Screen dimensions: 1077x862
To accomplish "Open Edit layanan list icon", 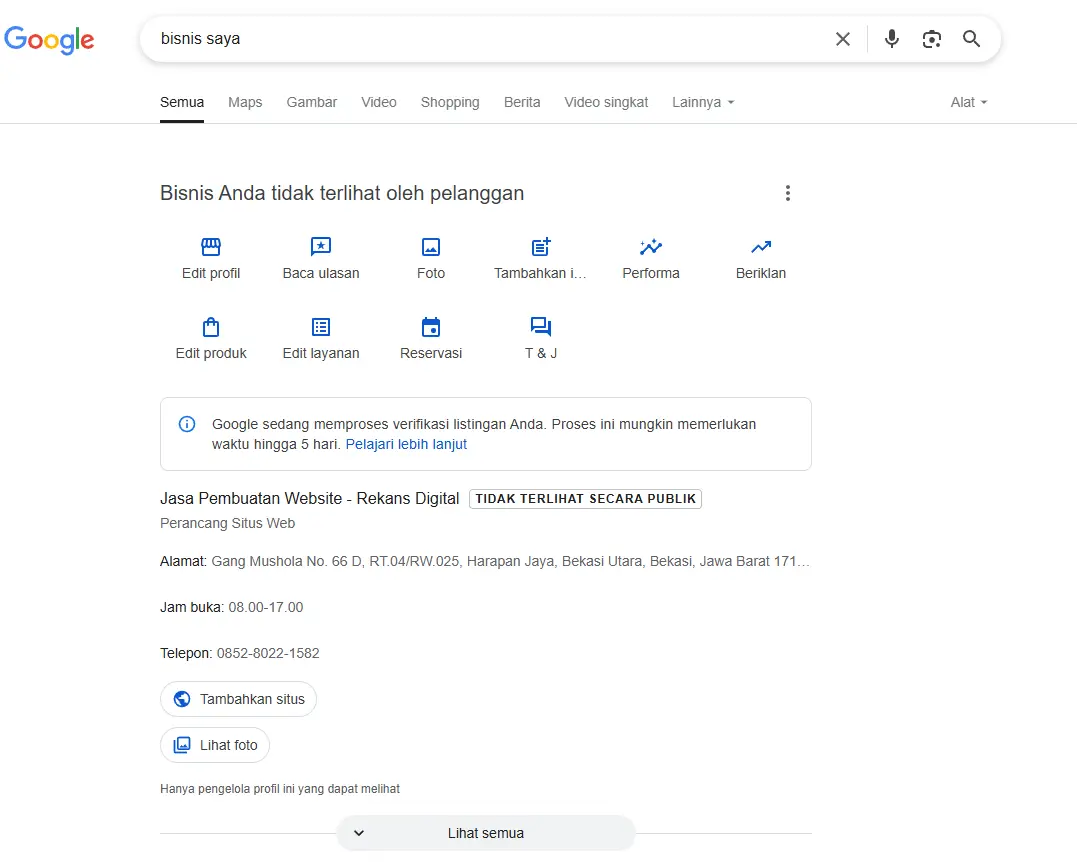I will click(321, 327).
